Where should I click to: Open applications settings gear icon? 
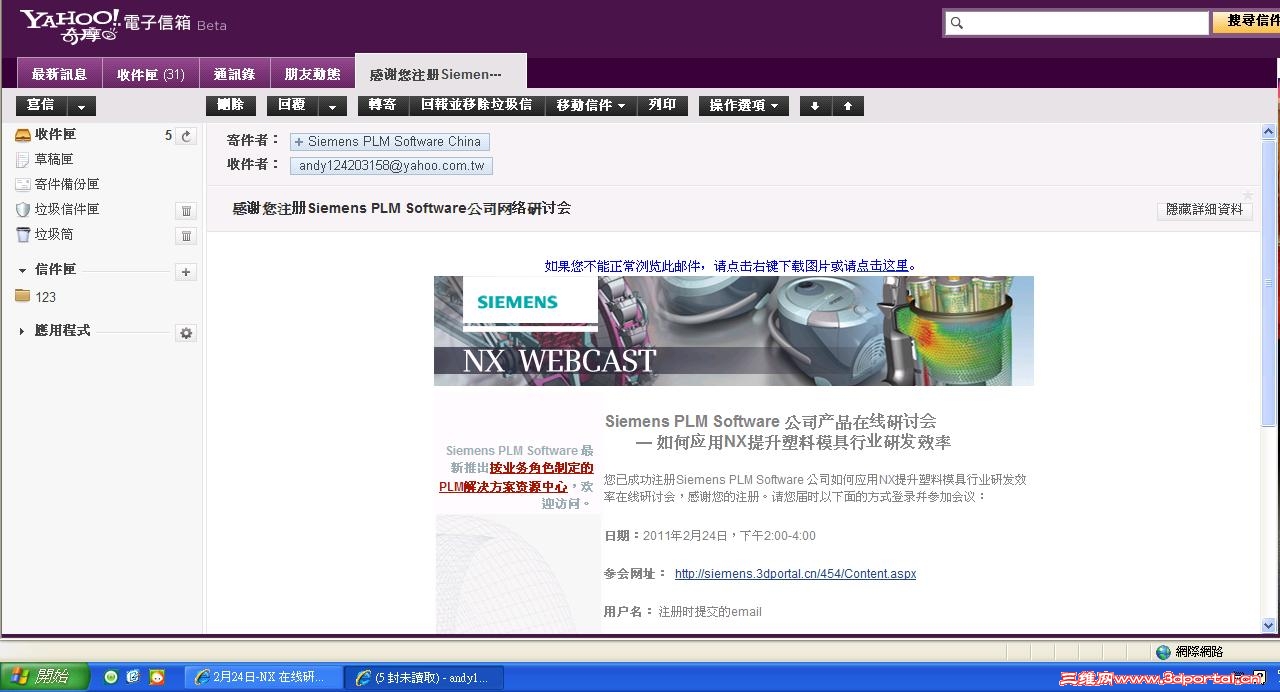click(186, 333)
